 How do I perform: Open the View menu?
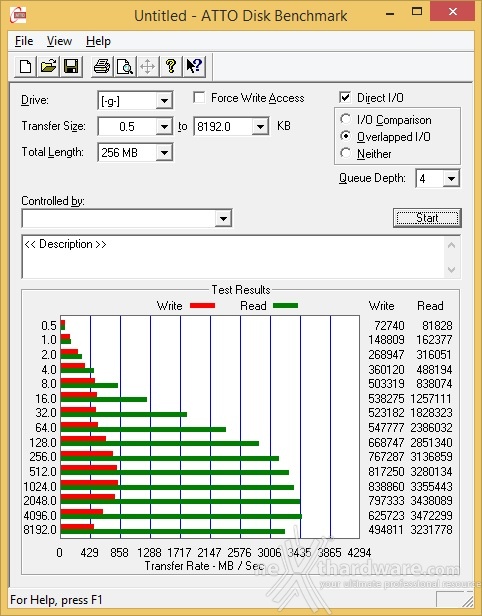[x=59, y=41]
